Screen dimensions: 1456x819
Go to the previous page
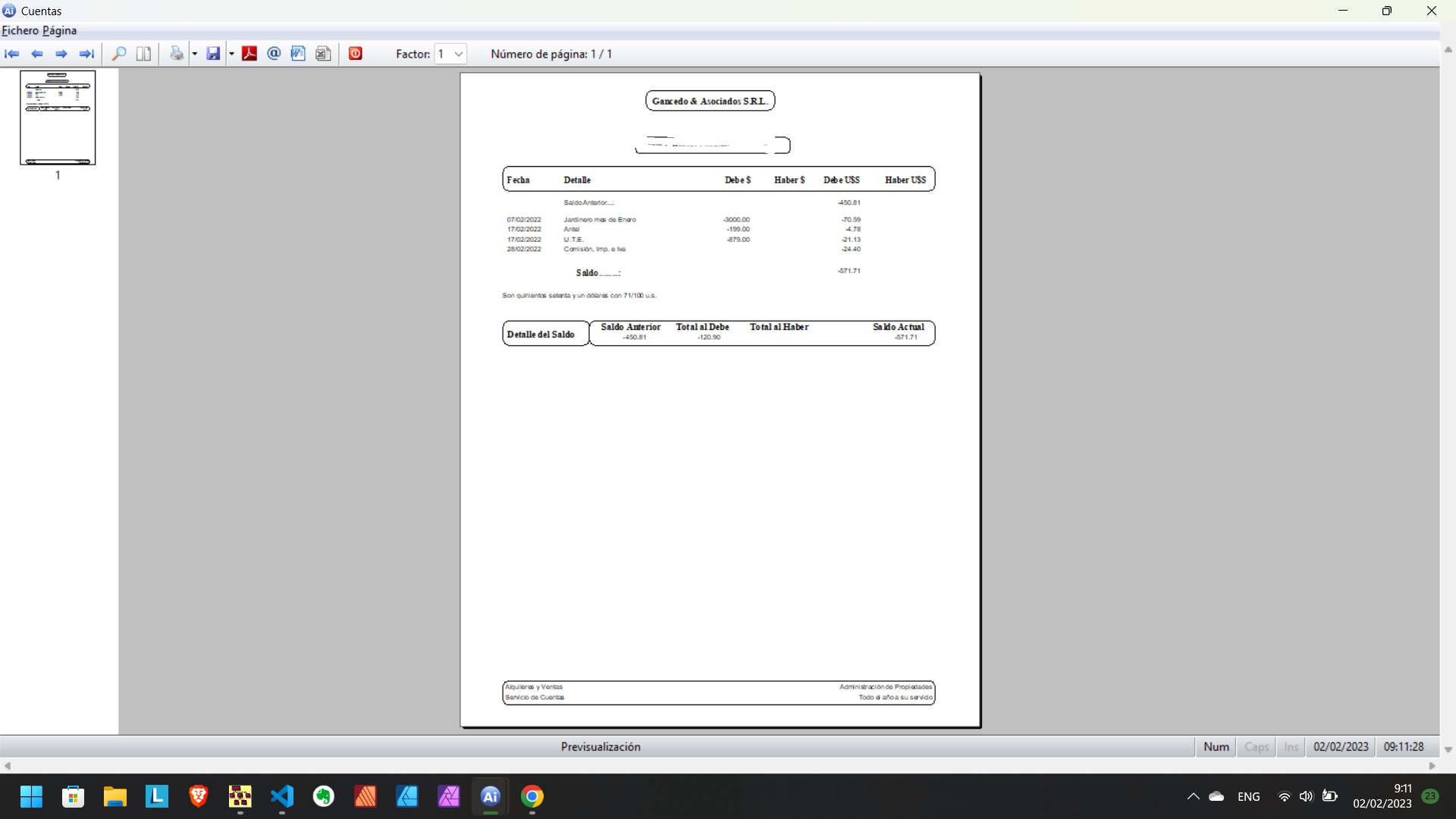(x=37, y=54)
